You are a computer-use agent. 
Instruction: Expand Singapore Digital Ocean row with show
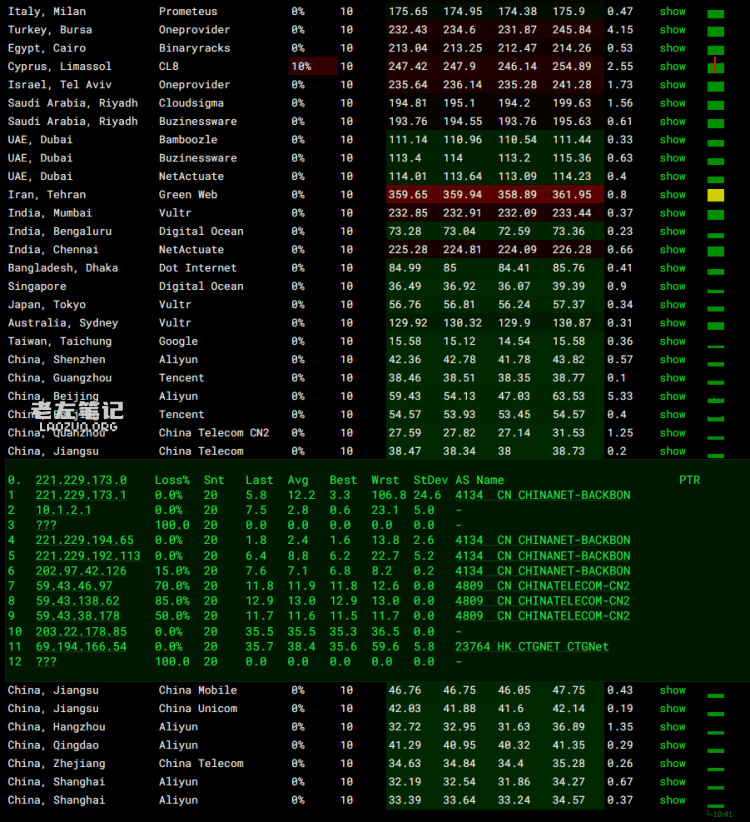672,287
